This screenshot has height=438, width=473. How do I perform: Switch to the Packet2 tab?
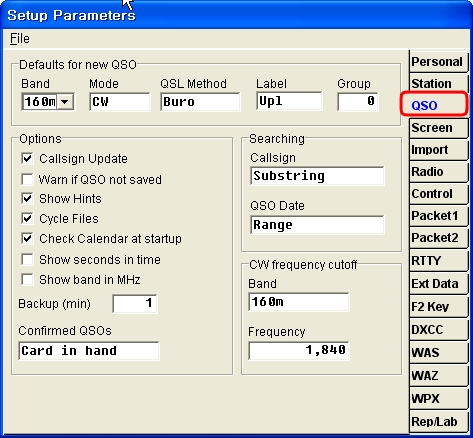tap(438, 238)
